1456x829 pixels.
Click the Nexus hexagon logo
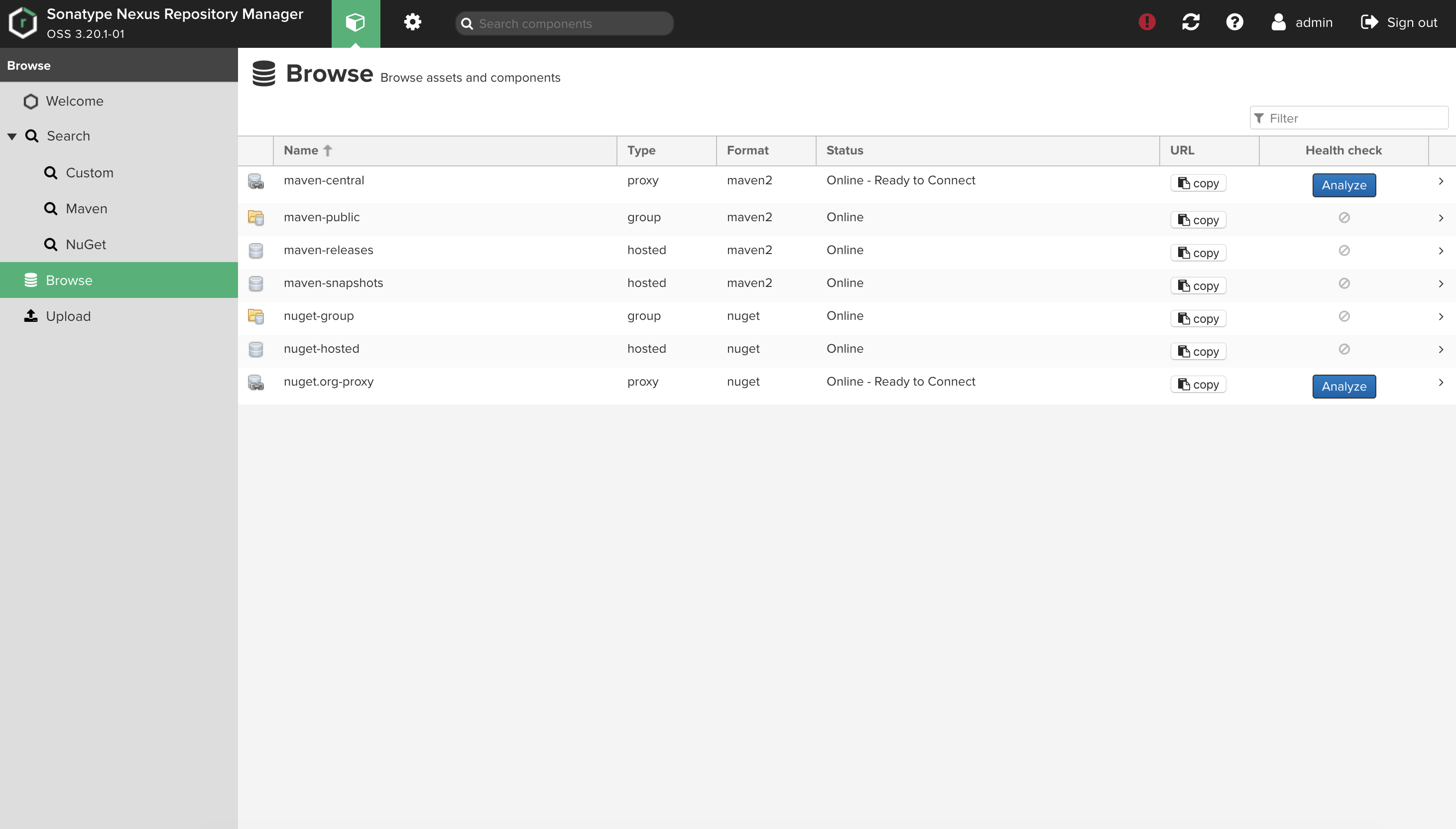coord(23,23)
